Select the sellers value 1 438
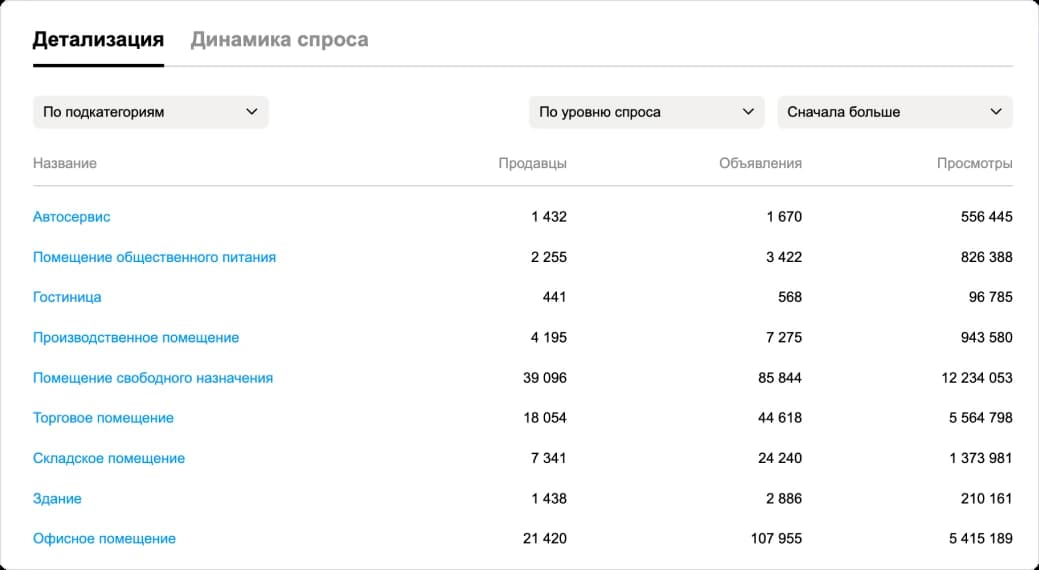1039x570 pixels. [549, 498]
